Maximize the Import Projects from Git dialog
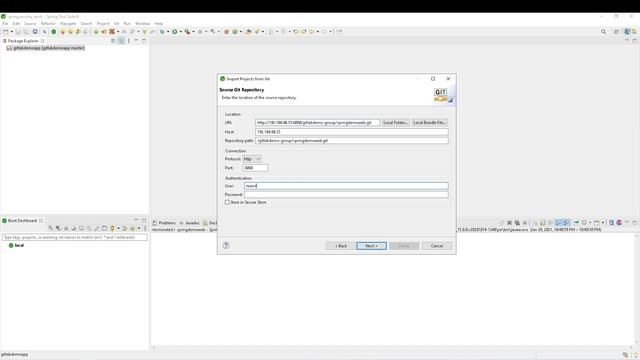 click(433, 79)
